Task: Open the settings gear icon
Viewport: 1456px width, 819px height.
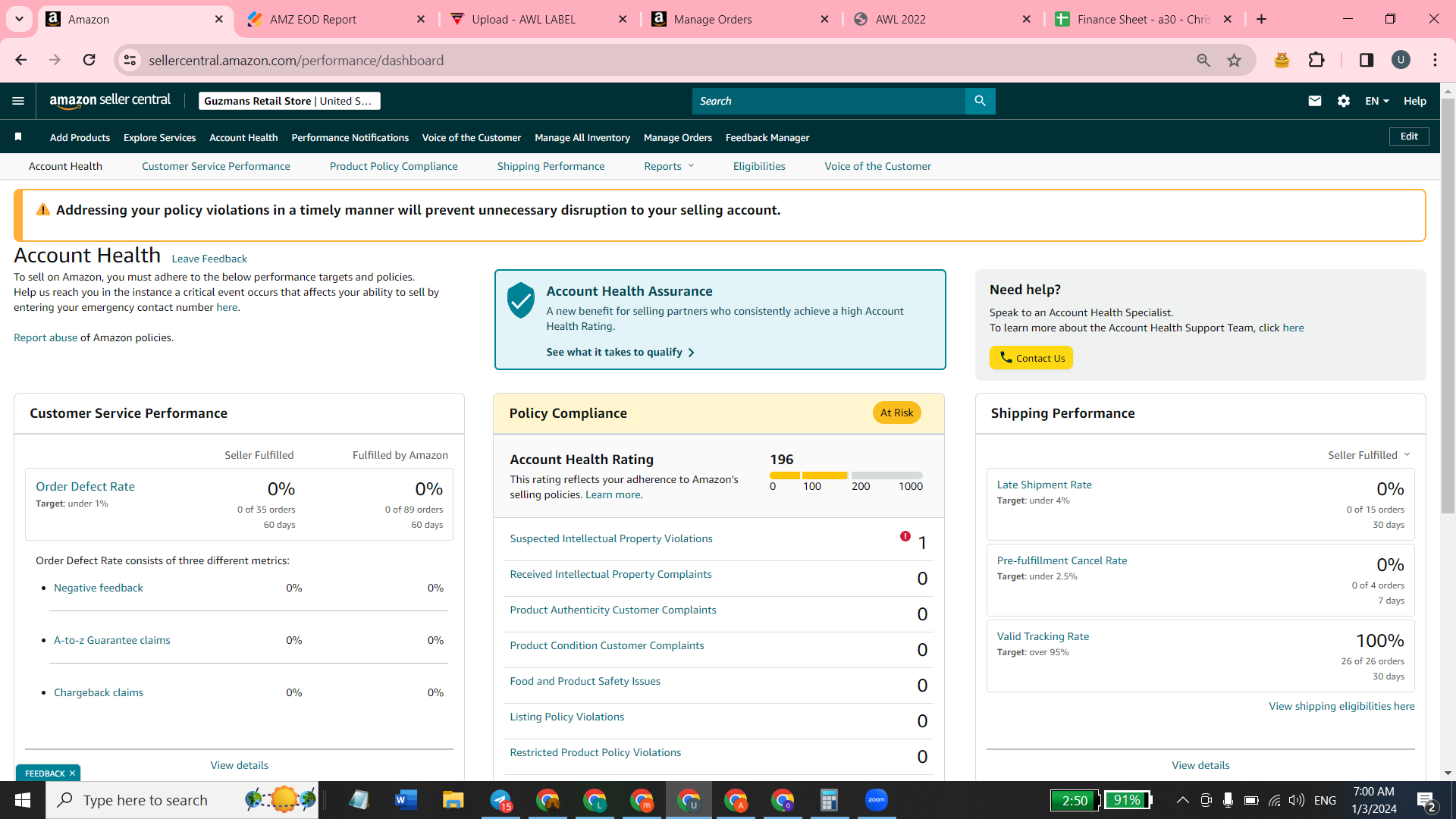Action: (1344, 101)
